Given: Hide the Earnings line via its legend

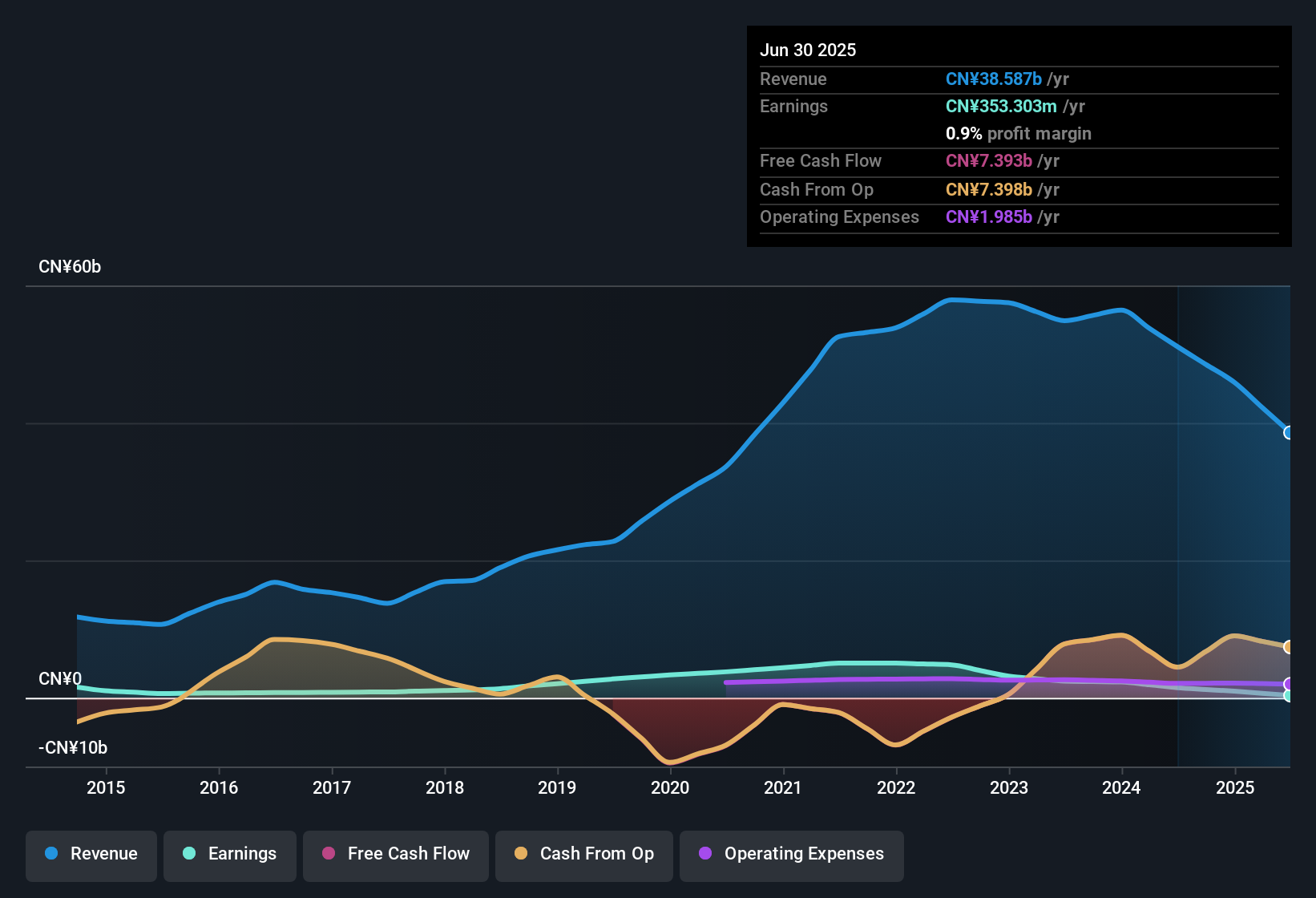Looking at the screenshot, I should coord(229,854).
